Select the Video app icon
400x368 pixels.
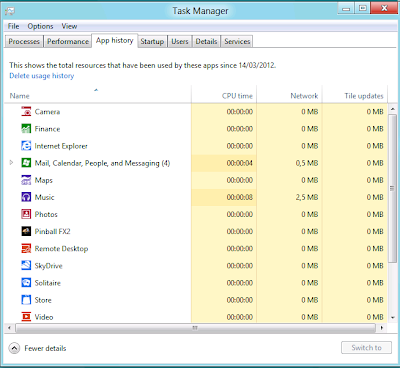point(26,317)
